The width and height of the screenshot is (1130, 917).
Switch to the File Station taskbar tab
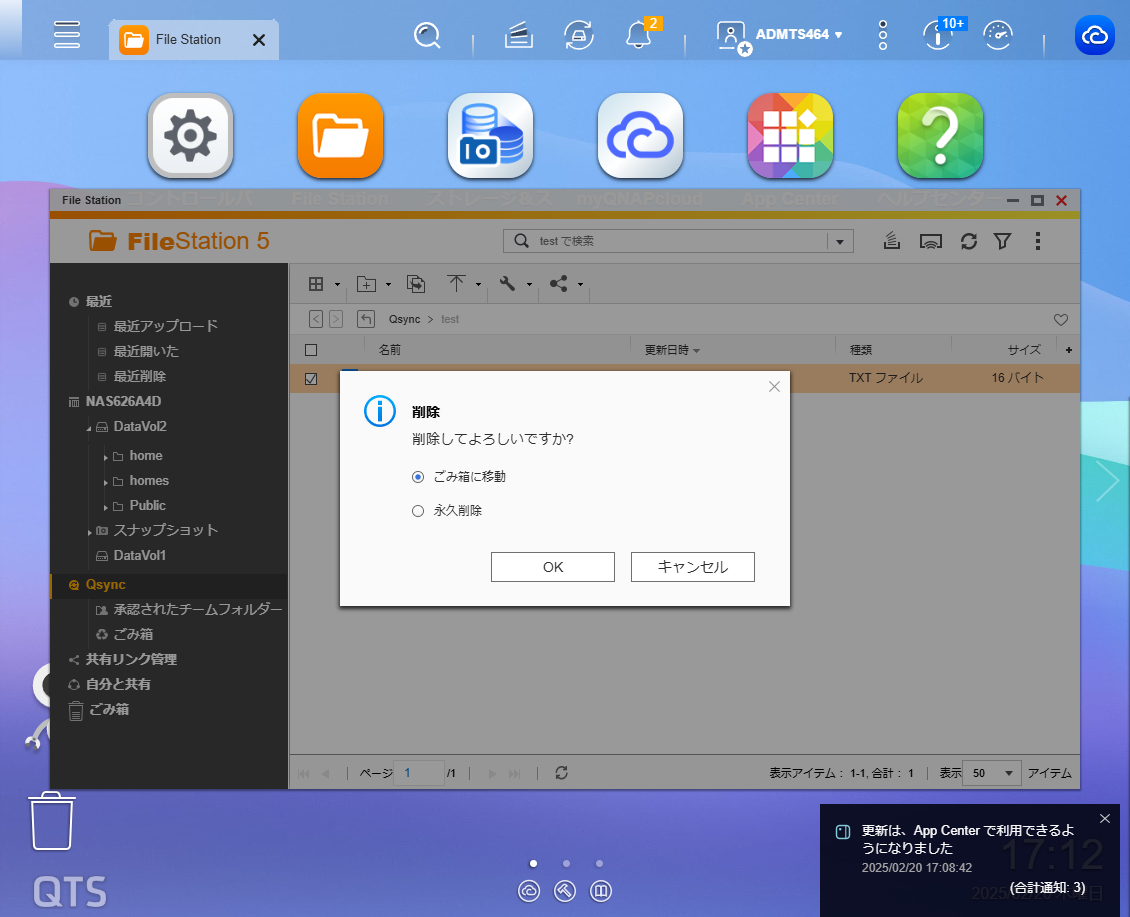tap(194, 40)
